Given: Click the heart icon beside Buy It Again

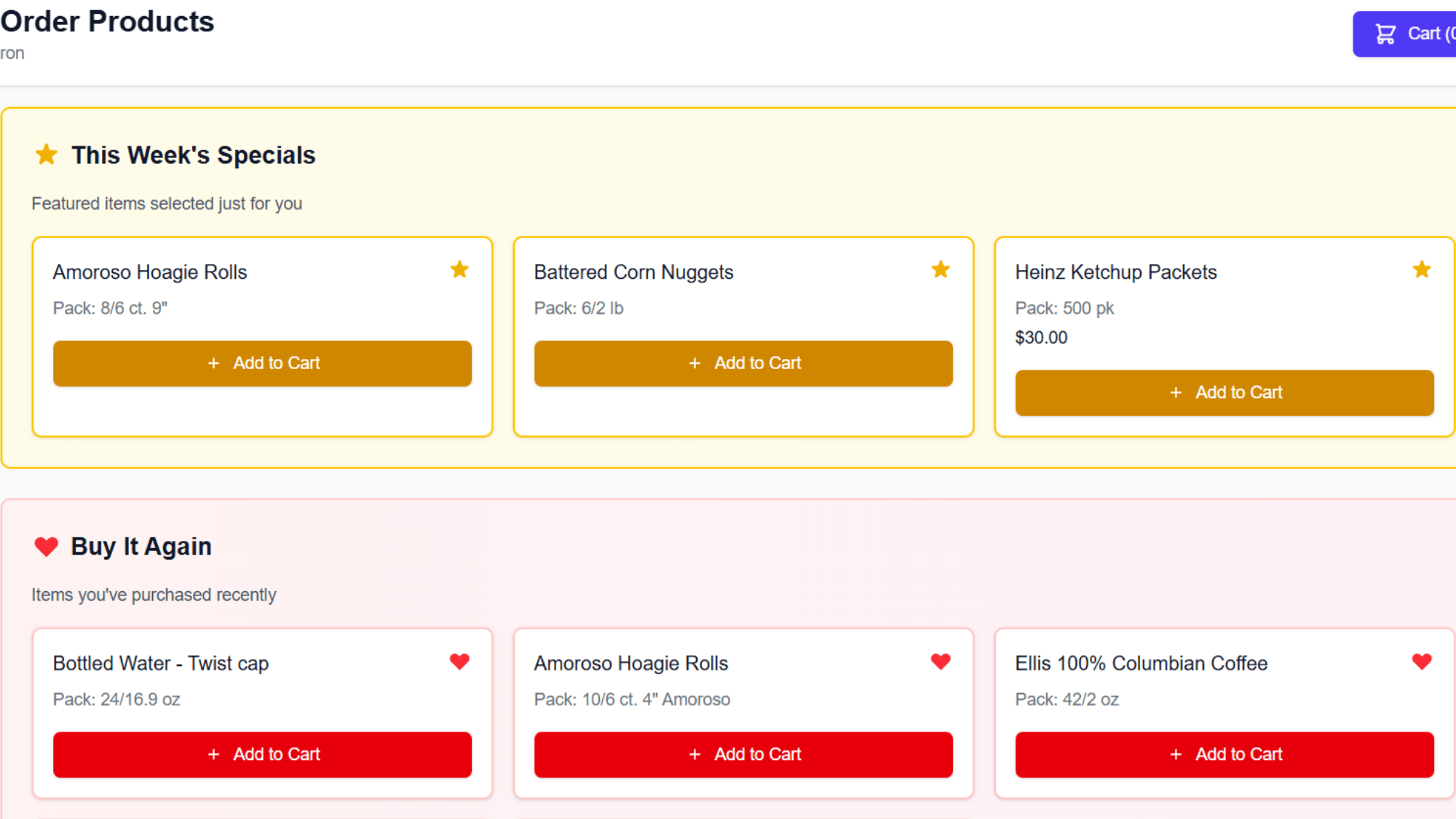Looking at the screenshot, I should [47, 546].
